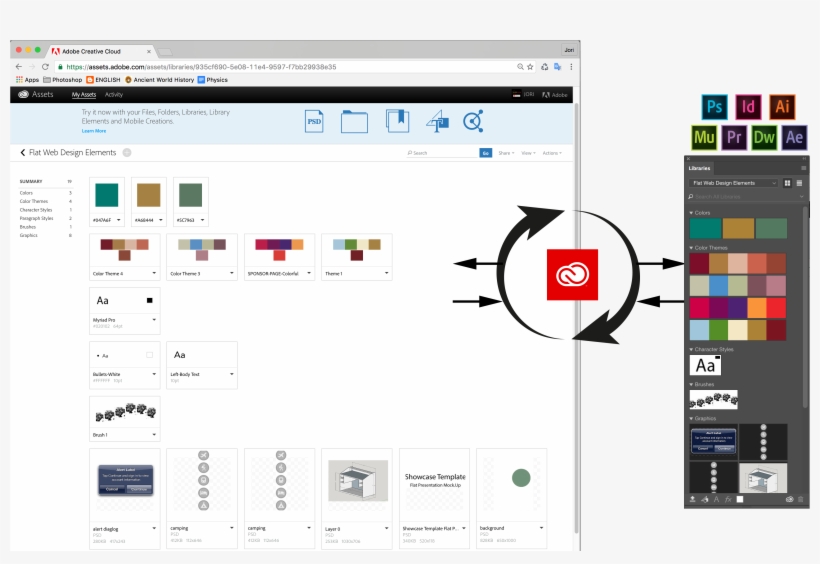820x564 pixels.
Task: Open the Flat Web Design Elements library dropdown
Action: 735,183
